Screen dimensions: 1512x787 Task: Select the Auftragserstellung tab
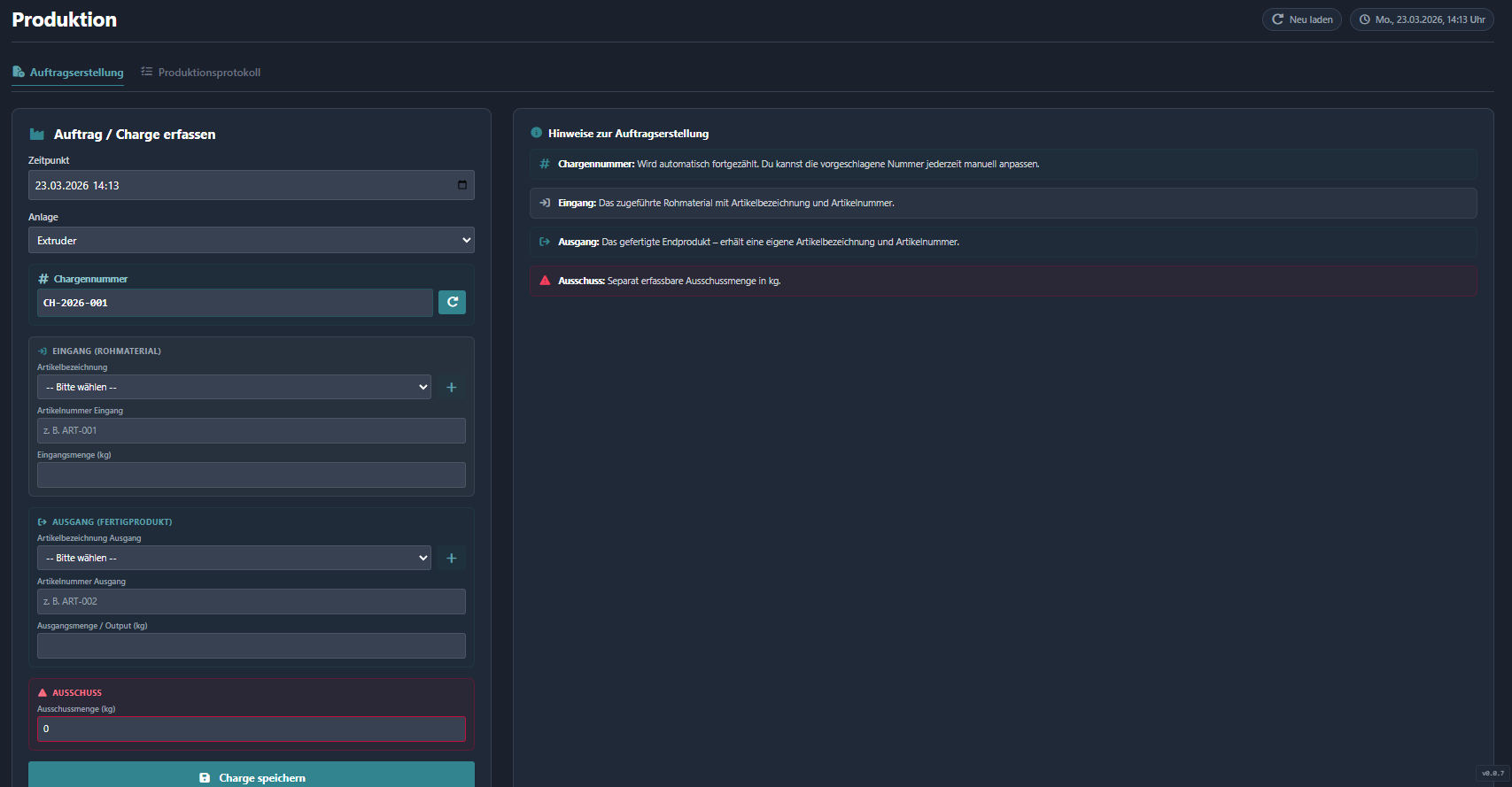68,73
